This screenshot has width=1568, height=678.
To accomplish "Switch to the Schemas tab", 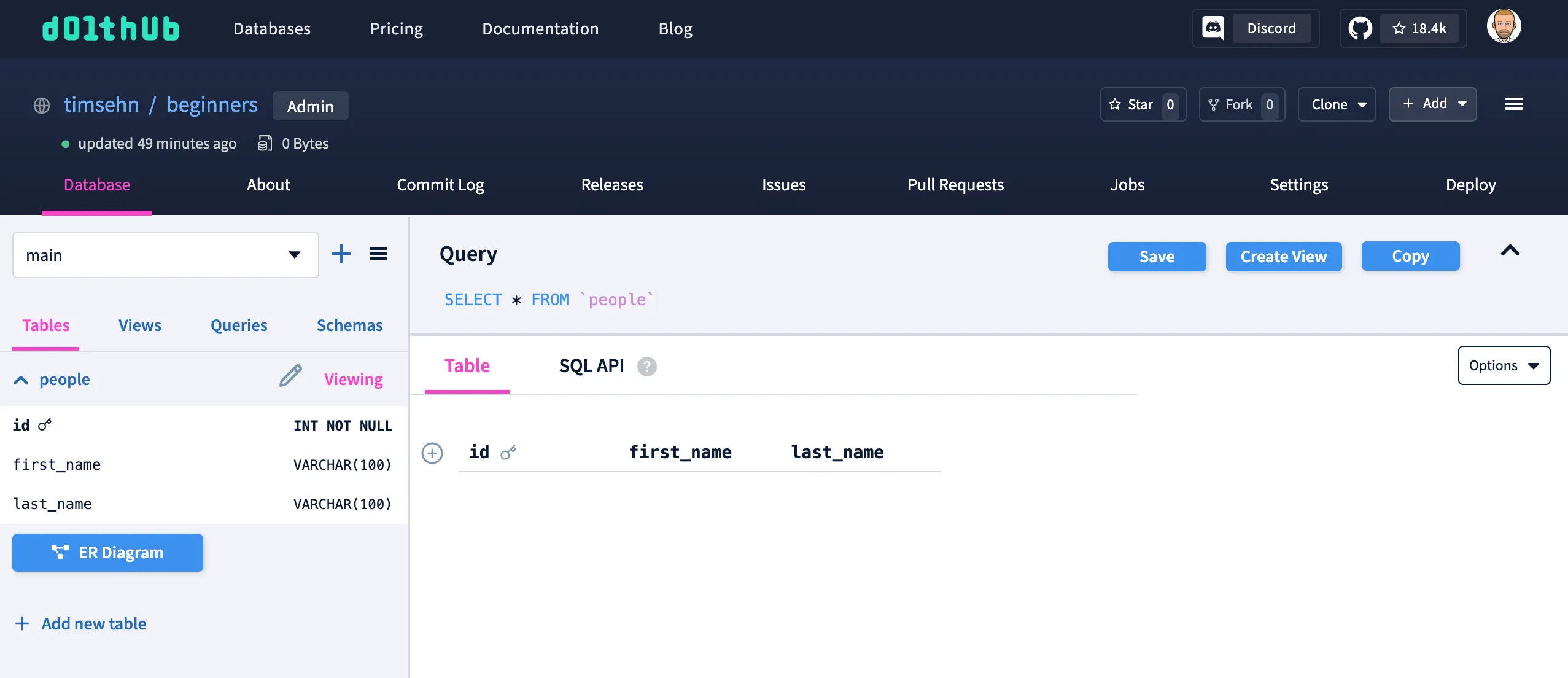I will coord(349,325).
